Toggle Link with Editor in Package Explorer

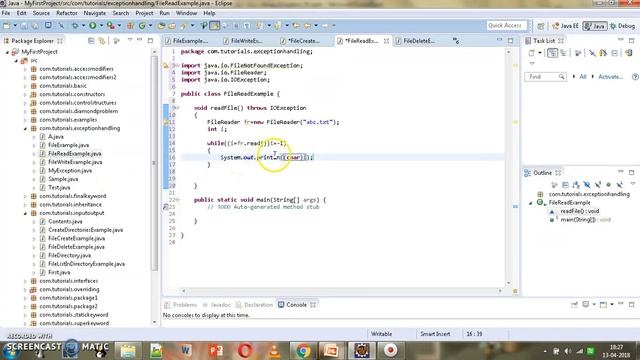pos(102,41)
